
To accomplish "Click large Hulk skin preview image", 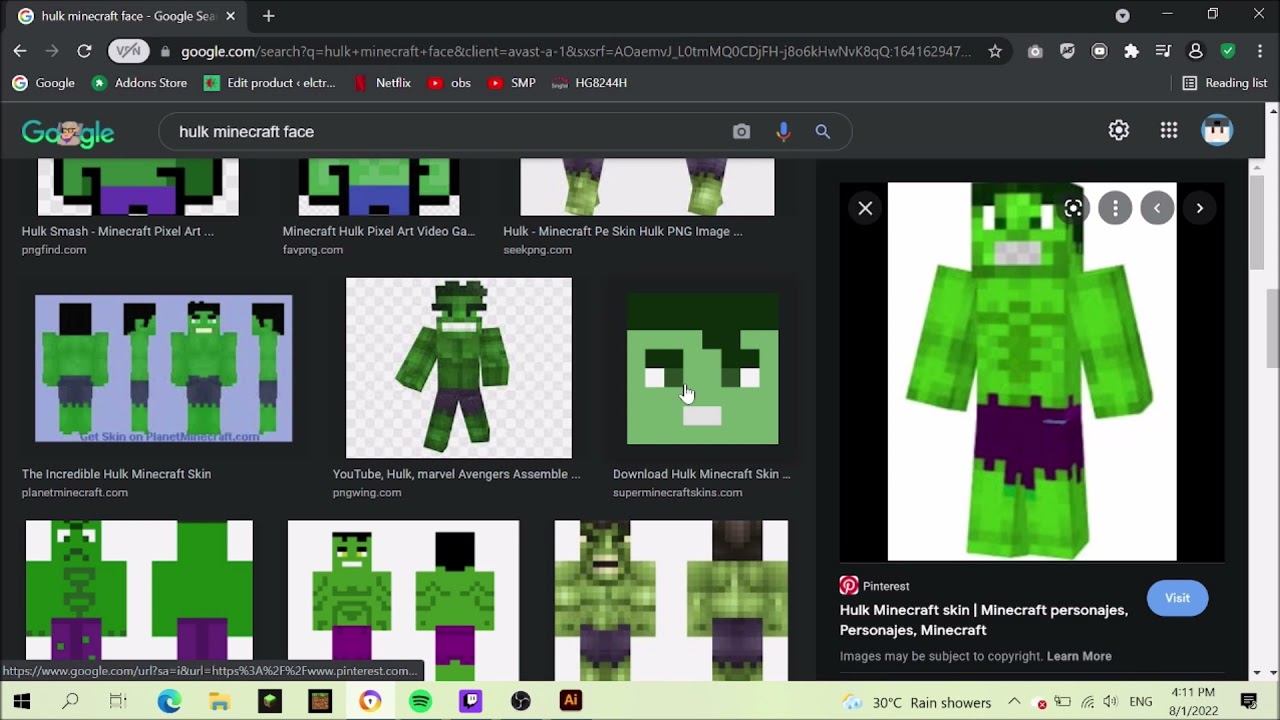I will click(x=1032, y=372).
